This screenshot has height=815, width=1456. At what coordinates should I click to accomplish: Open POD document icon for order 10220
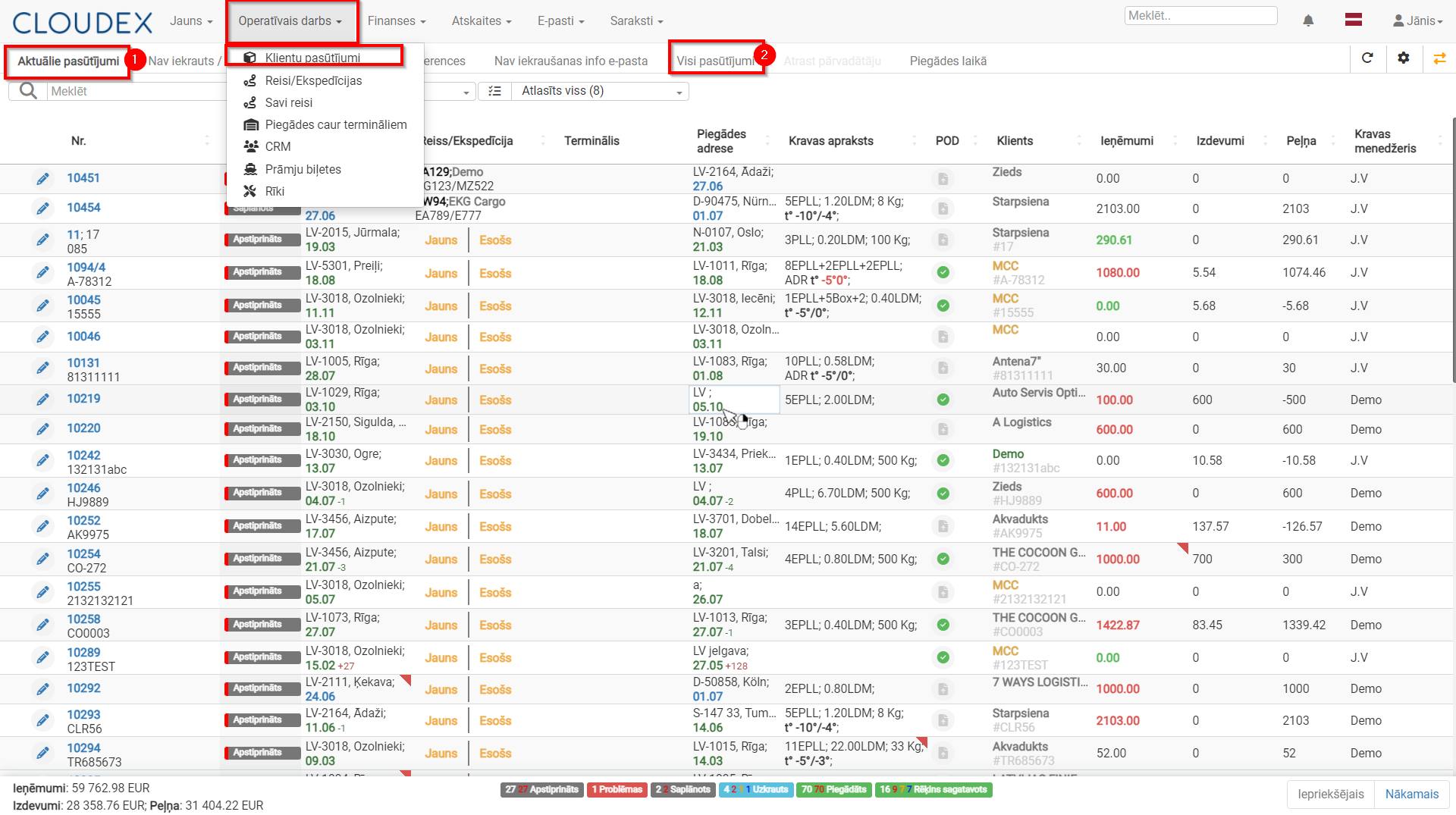coord(943,429)
